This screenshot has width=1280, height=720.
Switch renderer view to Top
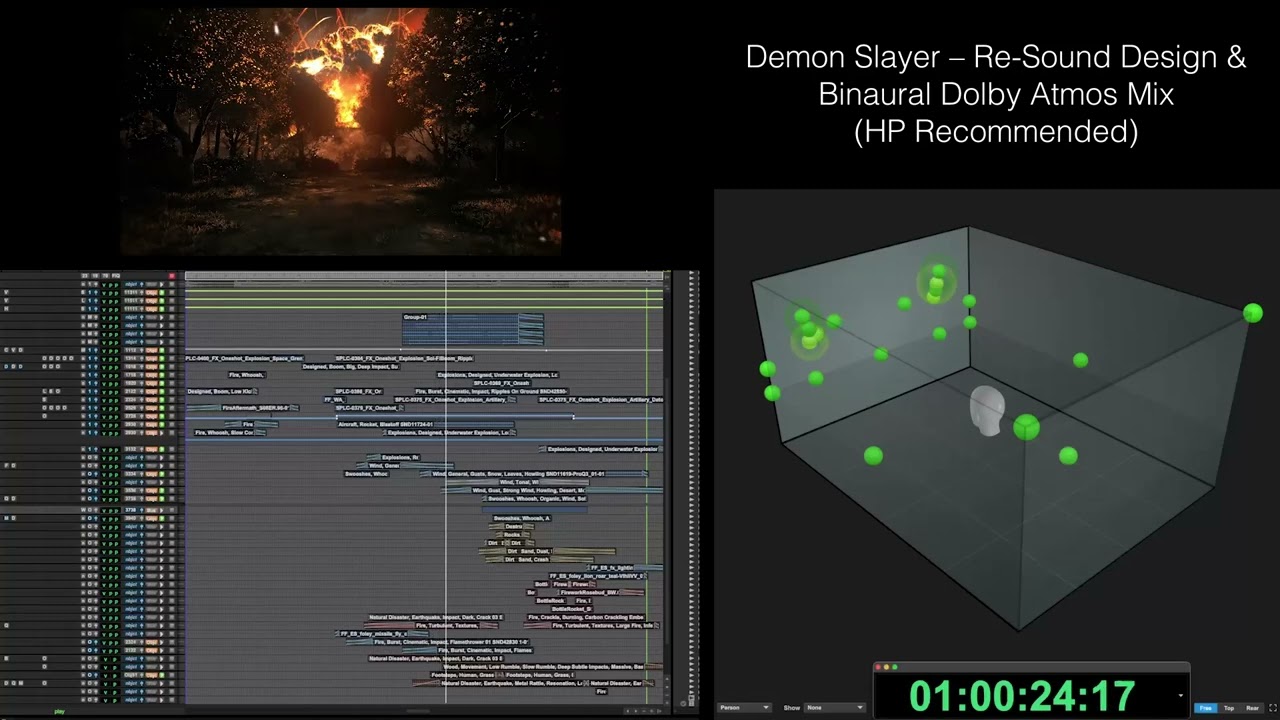pos(1229,708)
